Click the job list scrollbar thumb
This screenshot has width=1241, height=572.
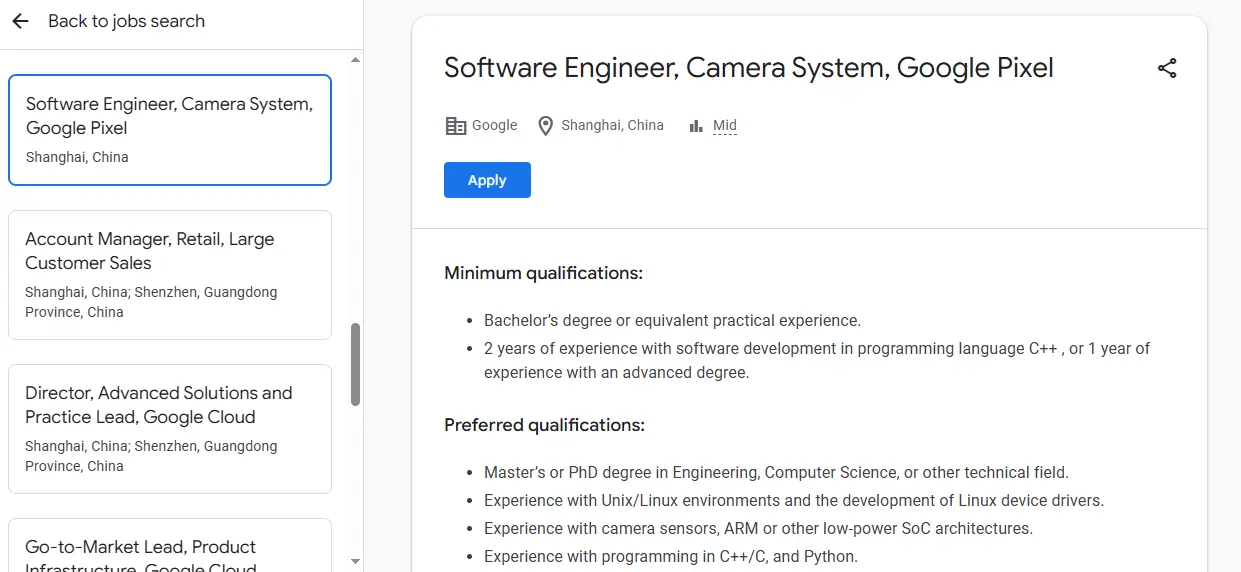[356, 364]
